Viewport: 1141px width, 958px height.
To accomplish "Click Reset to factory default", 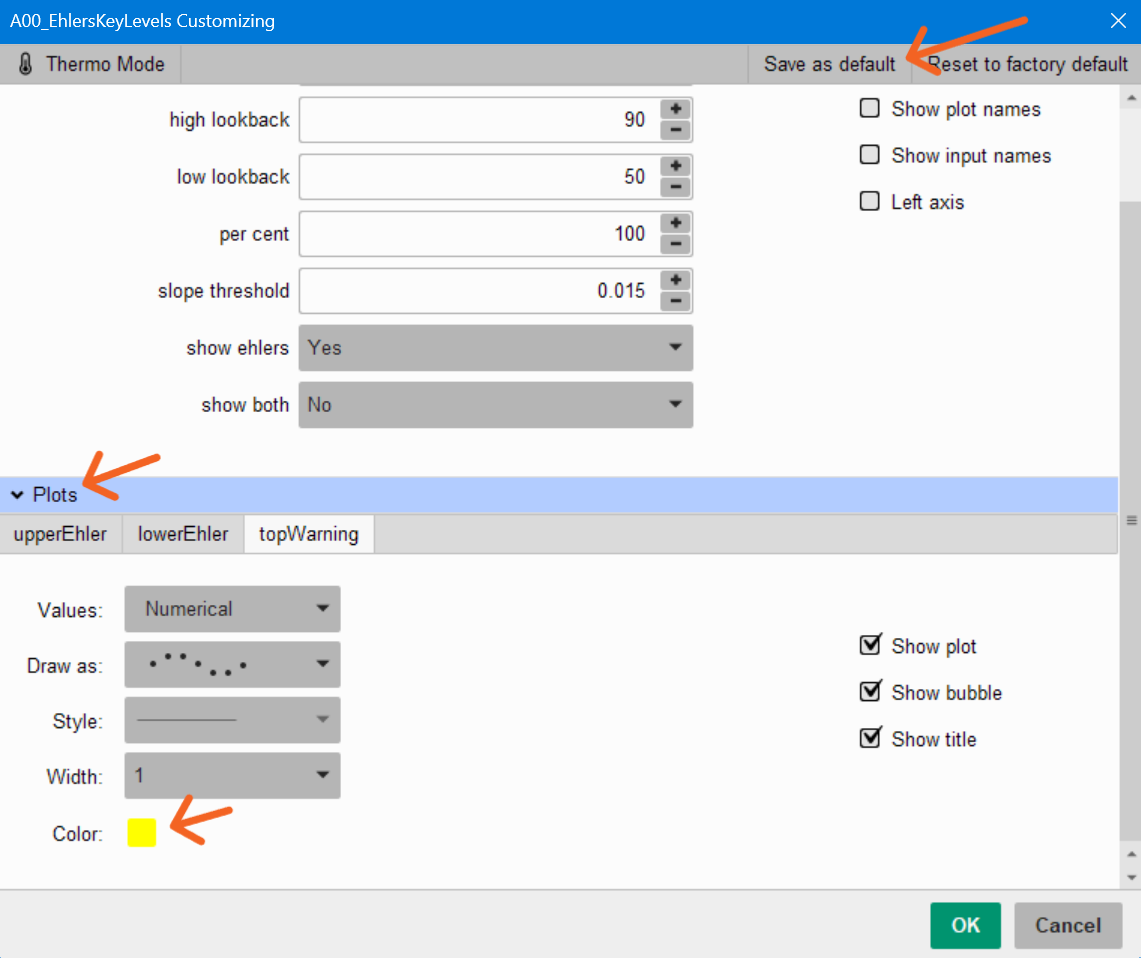I will click(1027, 64).
